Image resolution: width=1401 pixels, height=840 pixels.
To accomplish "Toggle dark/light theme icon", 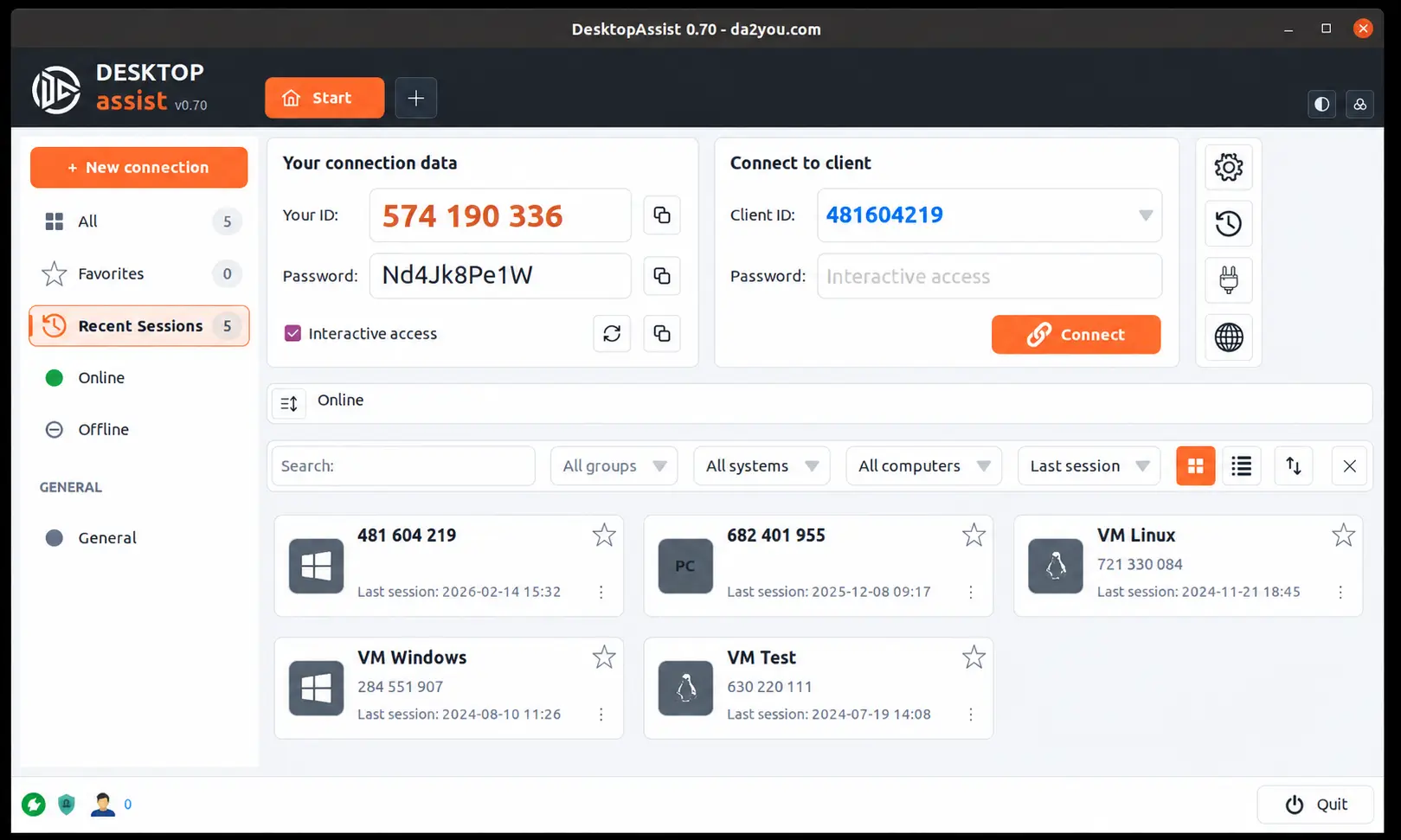I will 1321,105.
